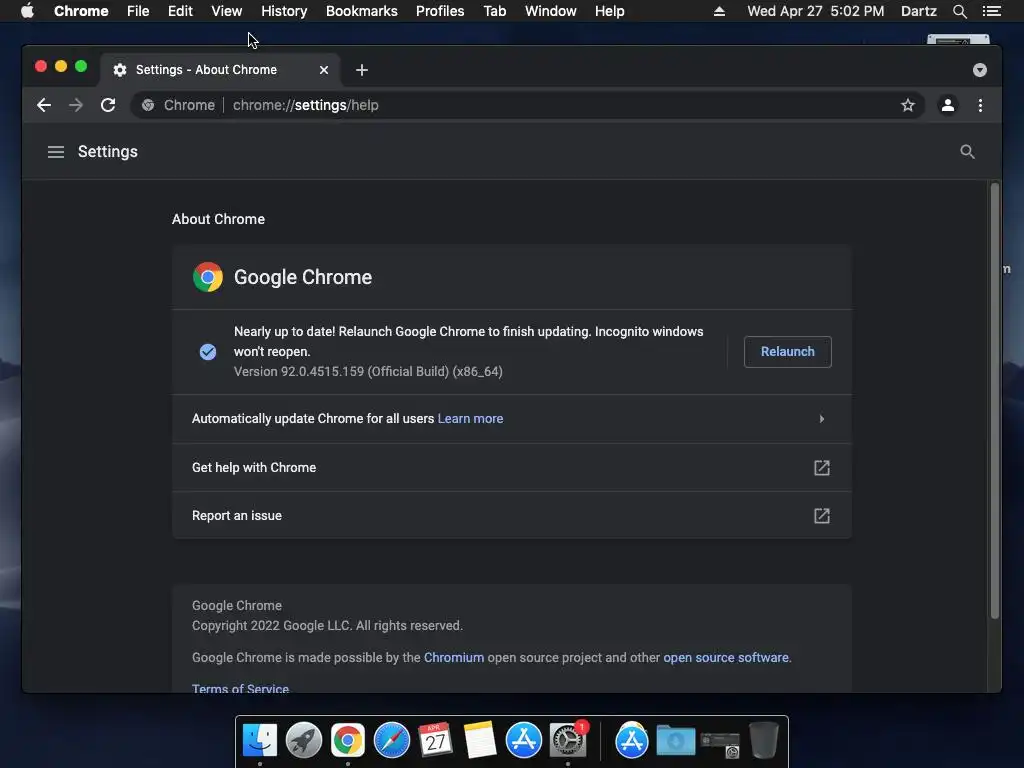Open Launchpad rocket in the Dock

[x=304, y=740]
